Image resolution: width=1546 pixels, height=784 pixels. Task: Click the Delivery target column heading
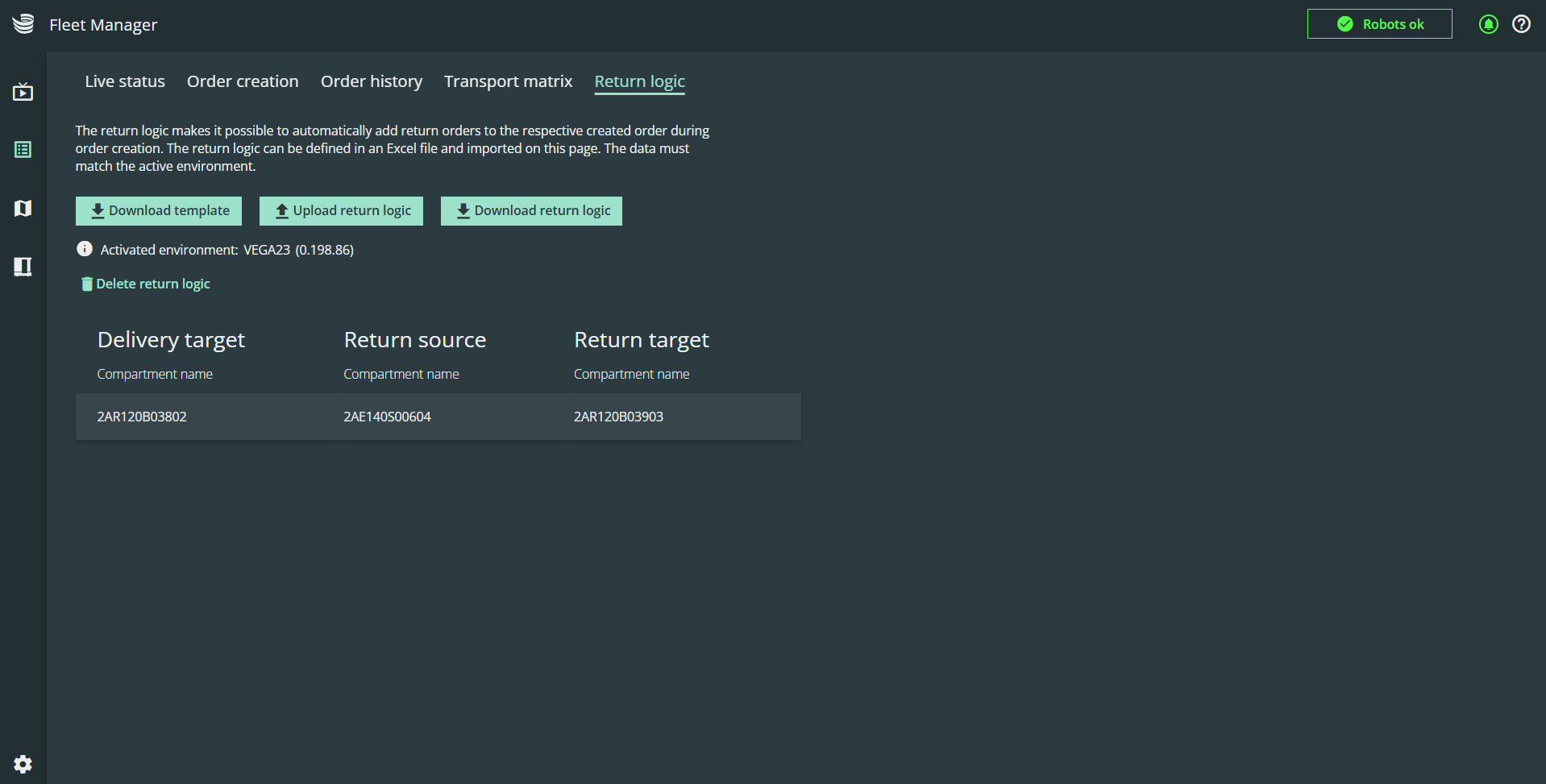tap(171, 340)
